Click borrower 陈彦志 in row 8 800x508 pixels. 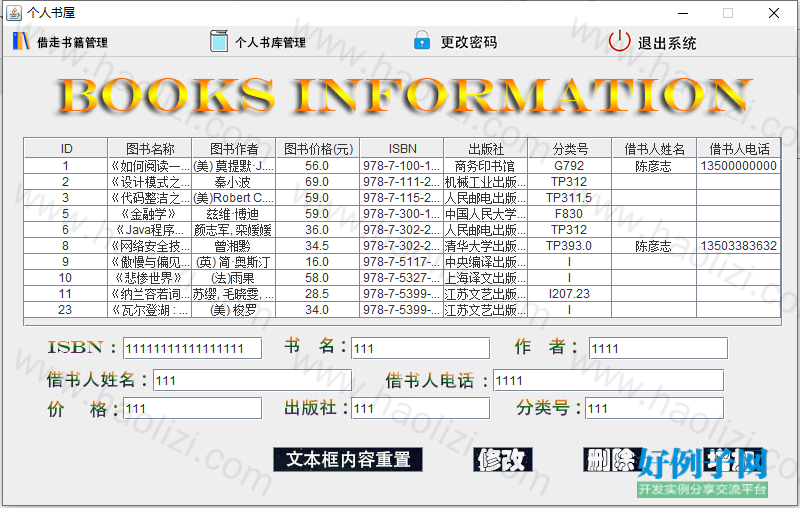[655, 246]
